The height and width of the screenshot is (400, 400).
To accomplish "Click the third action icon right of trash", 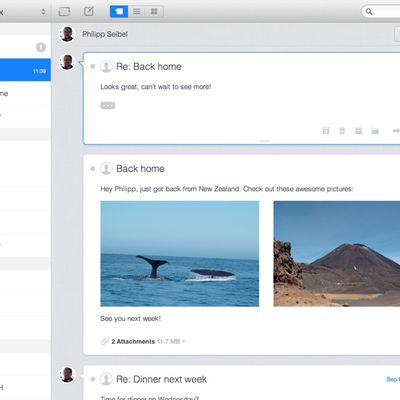I will [358, 131].
